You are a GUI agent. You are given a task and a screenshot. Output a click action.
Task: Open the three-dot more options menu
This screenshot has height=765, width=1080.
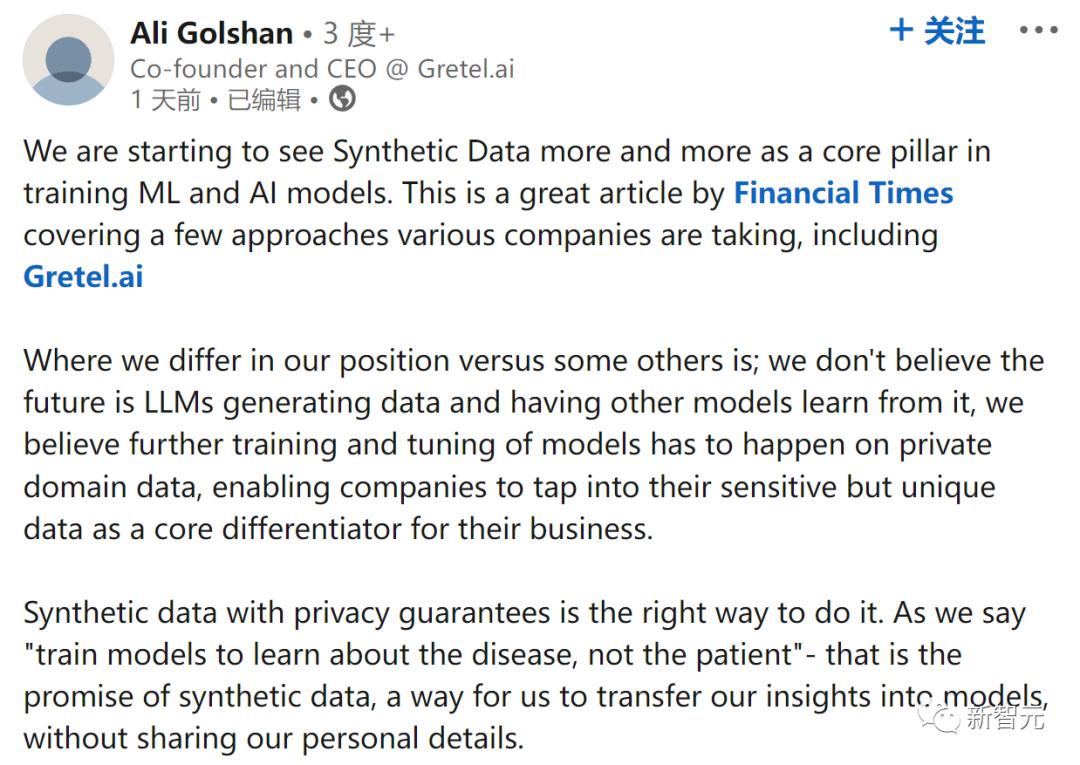(1038, 30)
